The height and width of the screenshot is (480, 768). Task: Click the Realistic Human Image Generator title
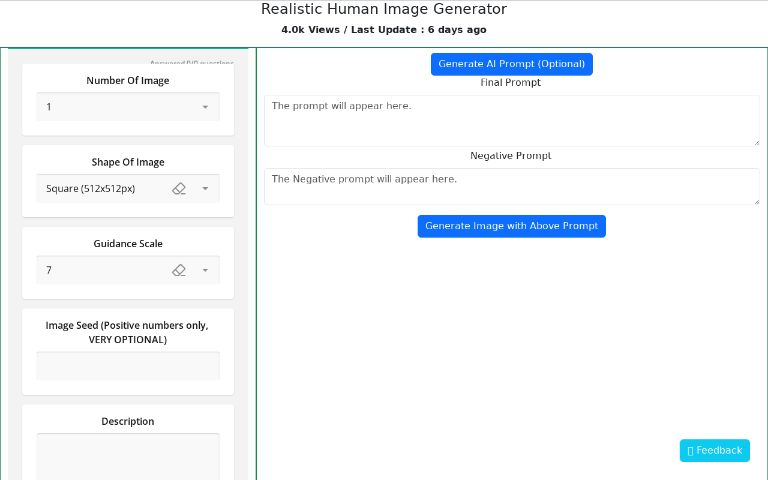(384, 9)
